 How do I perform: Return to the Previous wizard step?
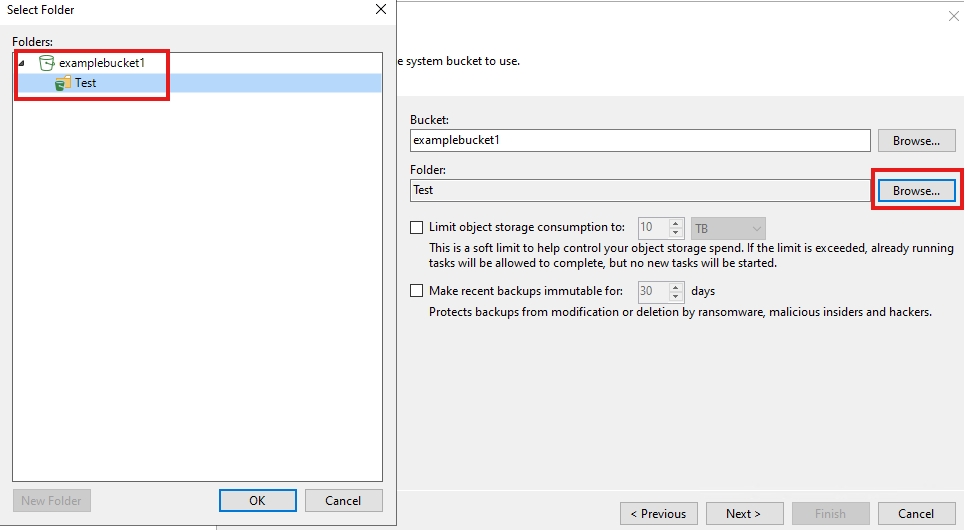coord(658,513)
